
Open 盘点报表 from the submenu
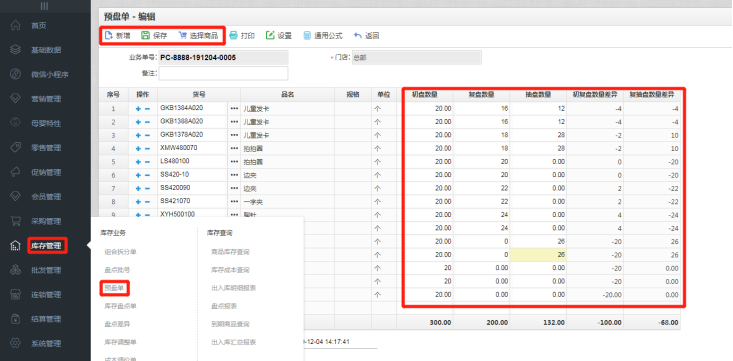point(223,306)
